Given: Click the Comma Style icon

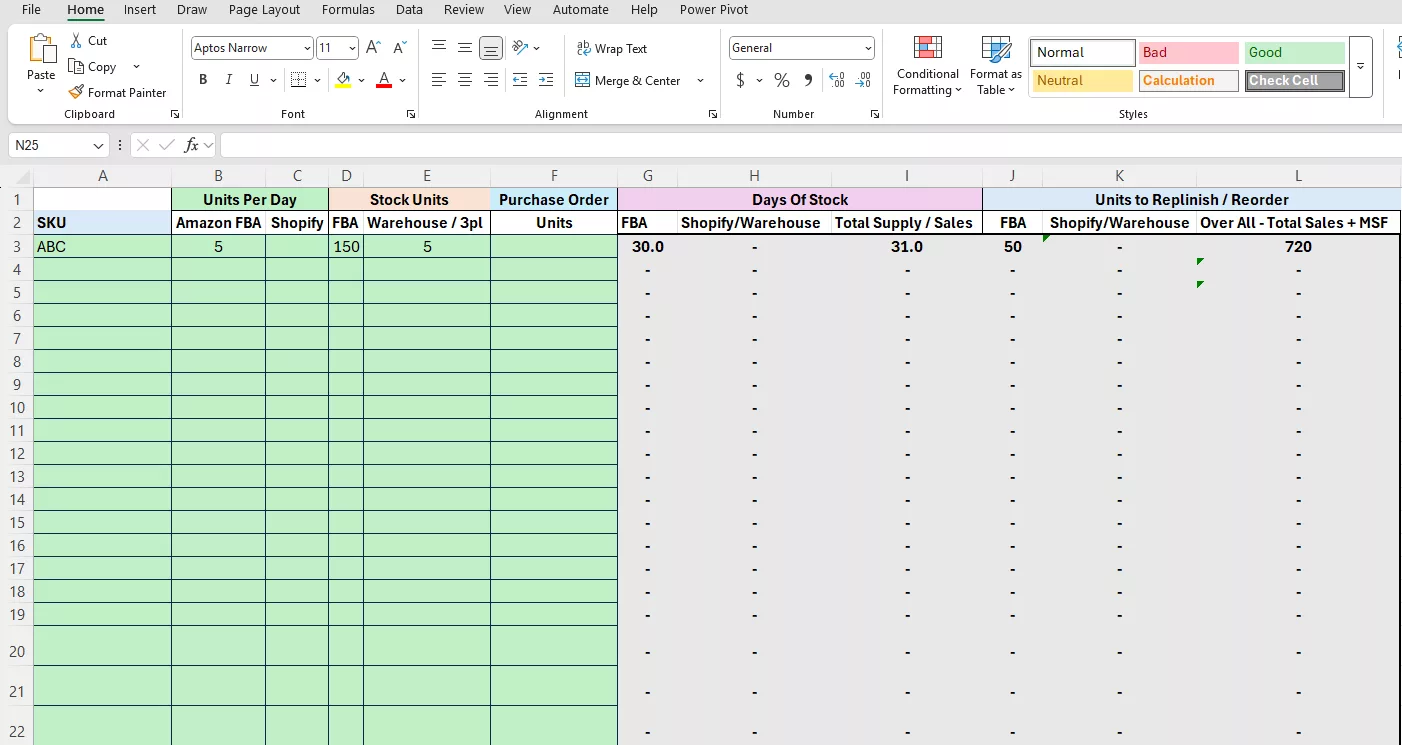Looking at the screenshot, I should coord(808,80).
